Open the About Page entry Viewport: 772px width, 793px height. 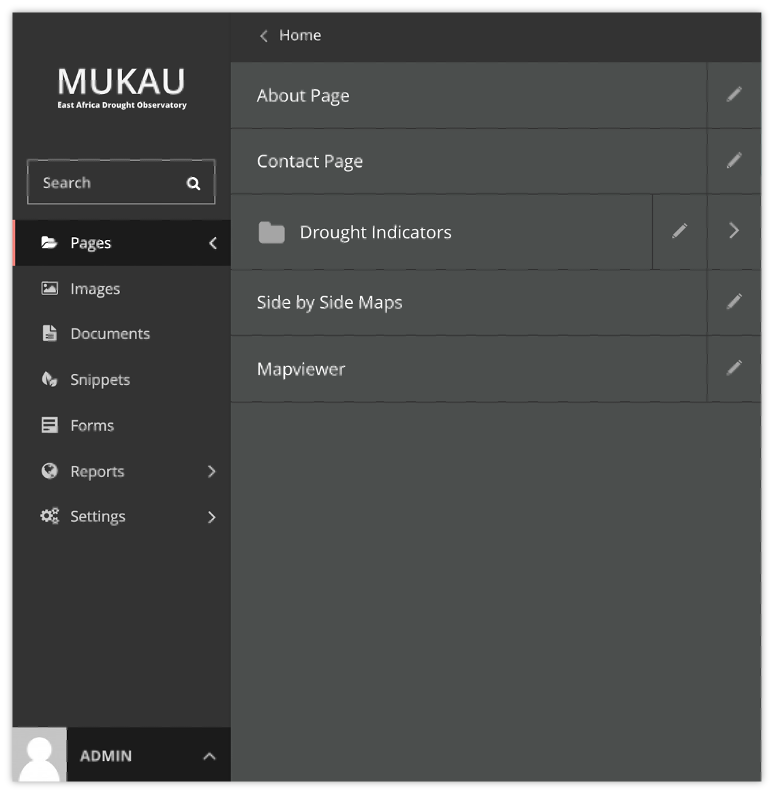(x=468, y=95)
